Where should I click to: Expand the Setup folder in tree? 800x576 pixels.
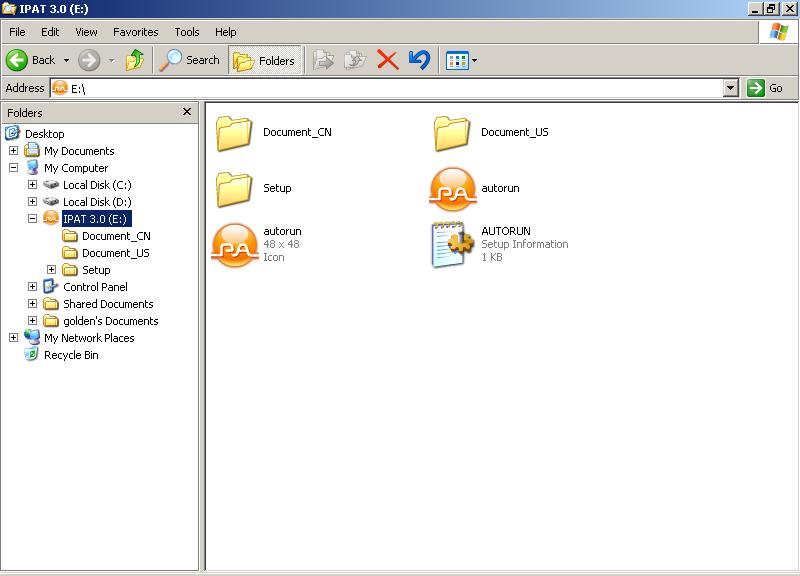coord(51,270)
